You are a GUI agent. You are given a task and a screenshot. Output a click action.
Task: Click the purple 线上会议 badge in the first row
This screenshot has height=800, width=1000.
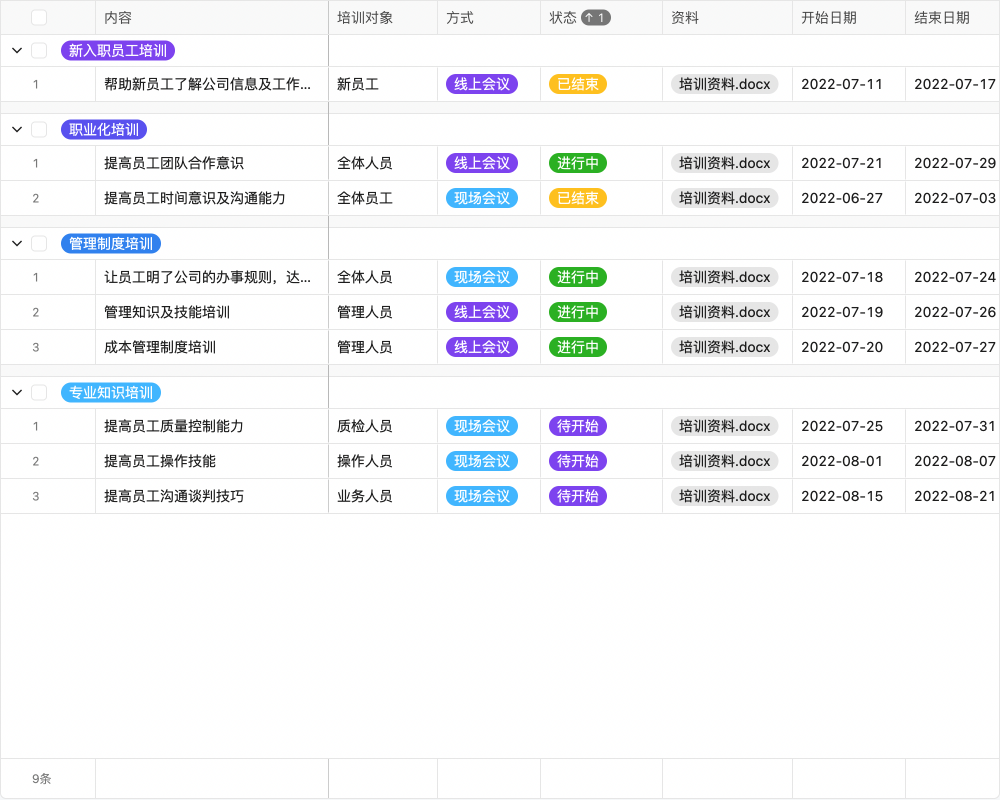tap(480, 84)
